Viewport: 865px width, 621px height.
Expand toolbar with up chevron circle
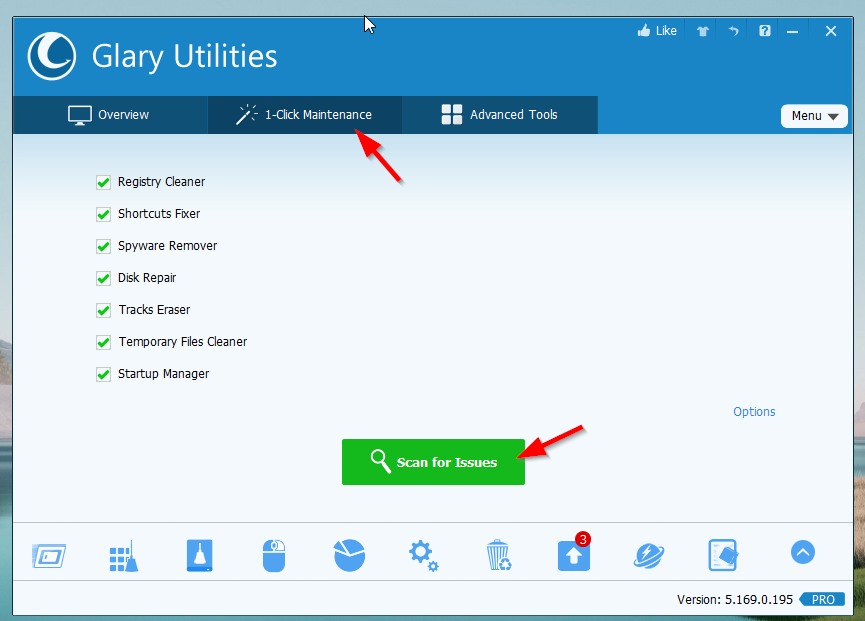[x=803, y=552]
